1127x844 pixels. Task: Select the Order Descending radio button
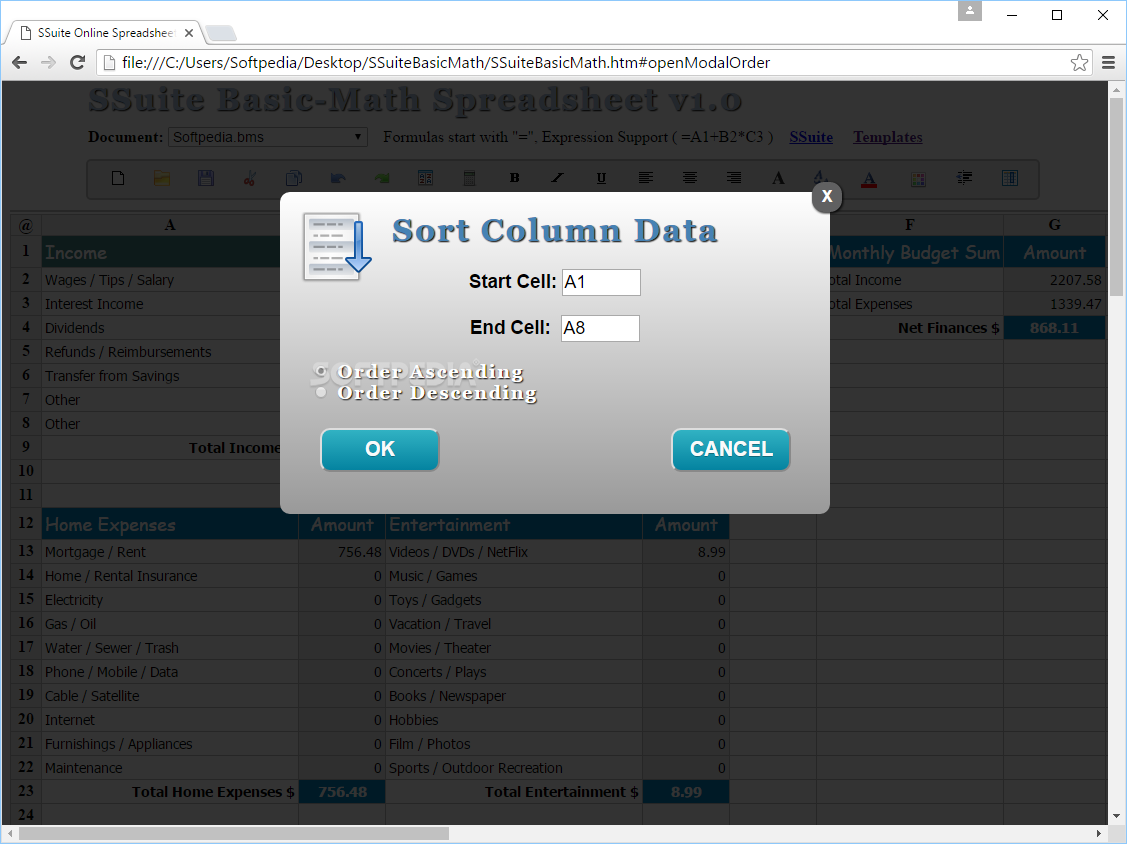[321, 393]
